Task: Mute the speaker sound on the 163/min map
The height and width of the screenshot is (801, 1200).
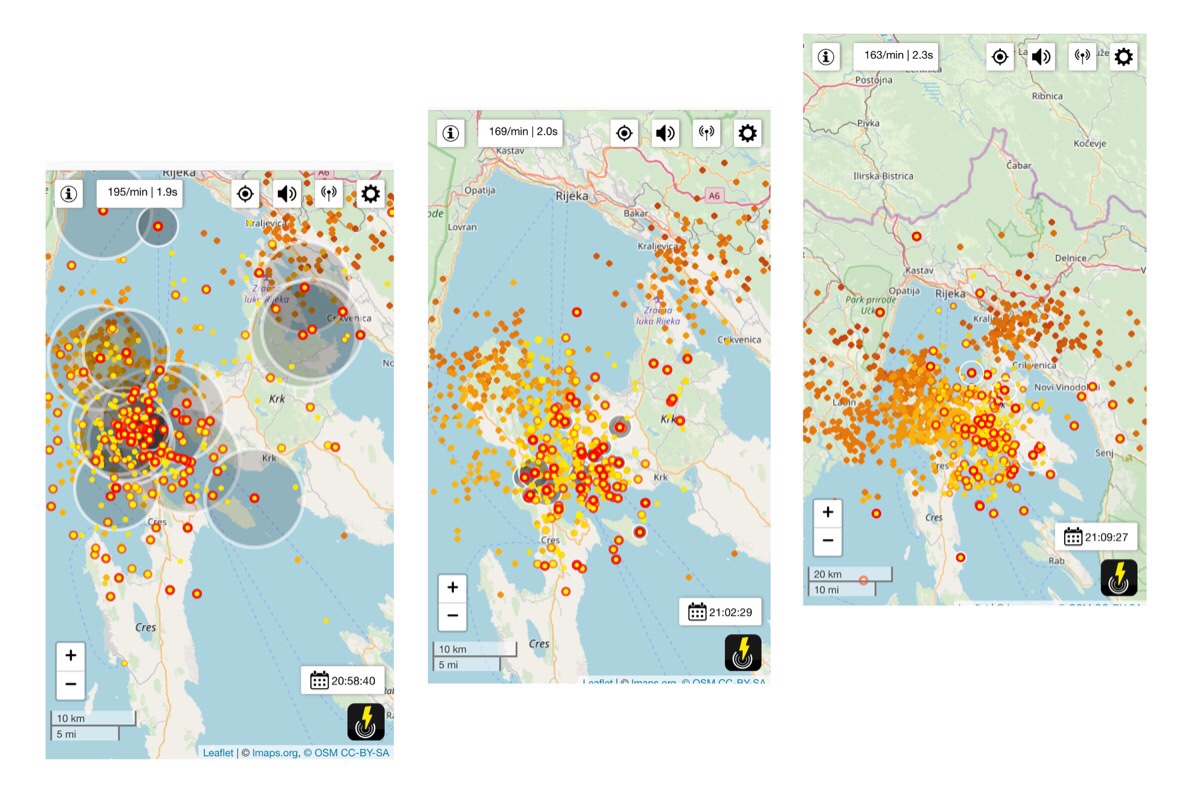Action: [x=1041, y=57]
